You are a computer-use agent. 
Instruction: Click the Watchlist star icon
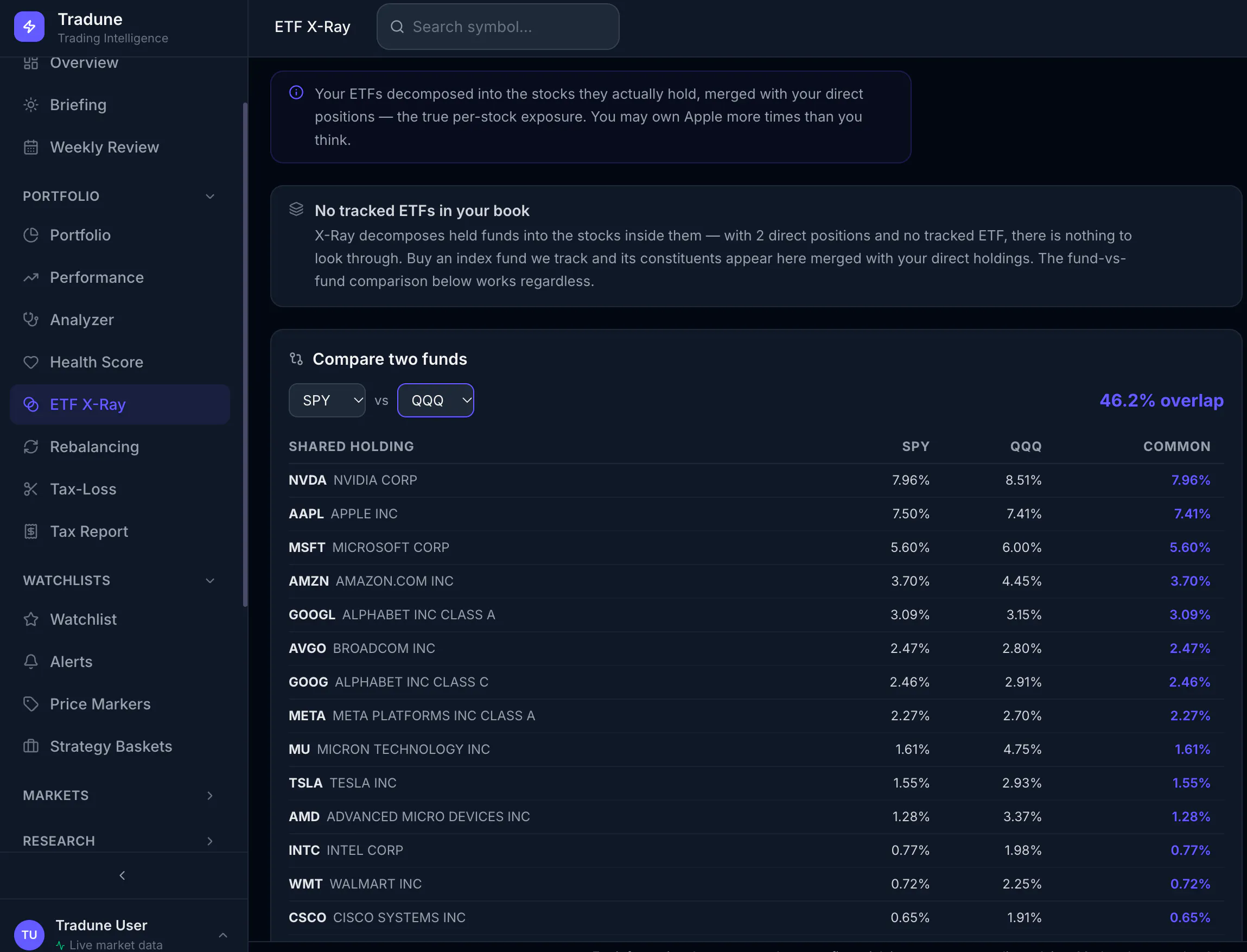[x=30, y=619]
